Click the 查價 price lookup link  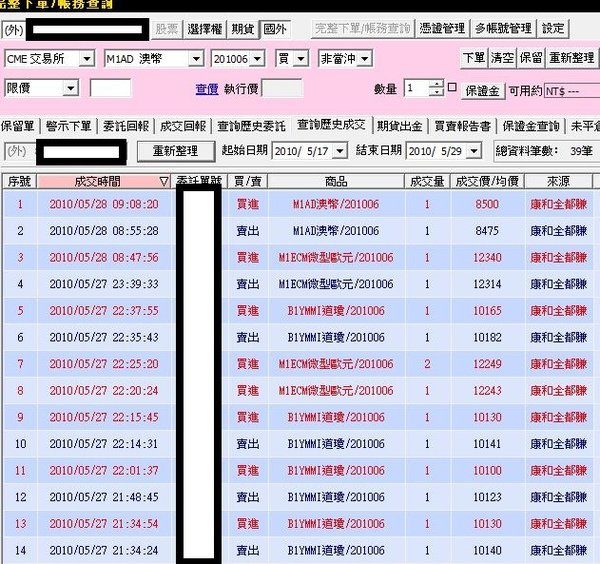tap(207, 89)
